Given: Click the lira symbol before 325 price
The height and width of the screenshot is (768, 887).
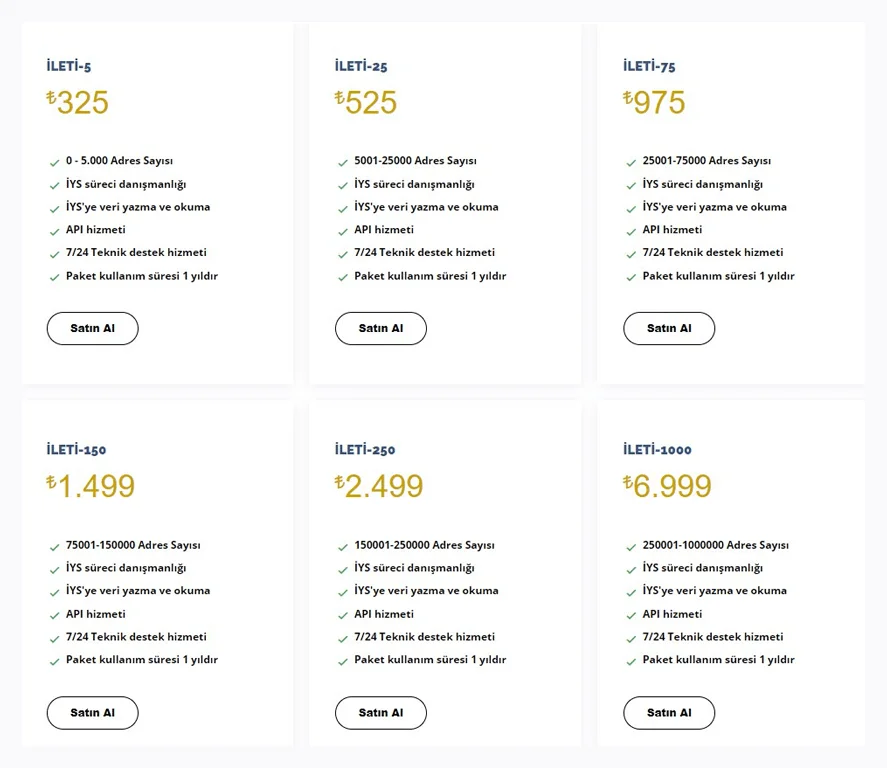Looking at the screenshot, I should point(51,97).
